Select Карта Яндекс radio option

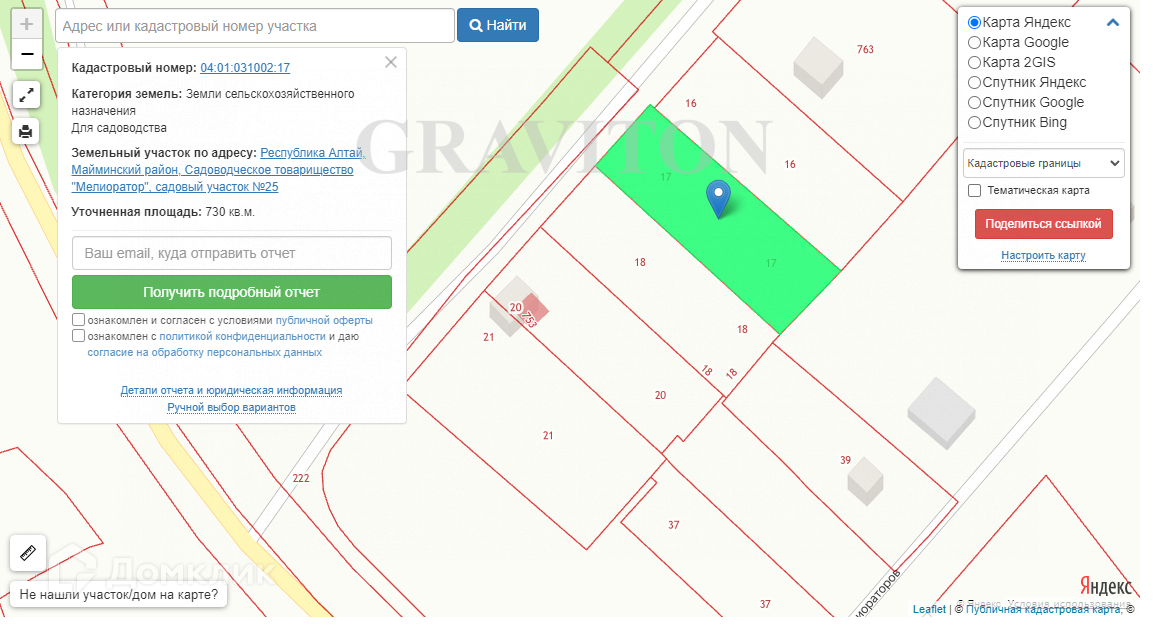(975, 23)
